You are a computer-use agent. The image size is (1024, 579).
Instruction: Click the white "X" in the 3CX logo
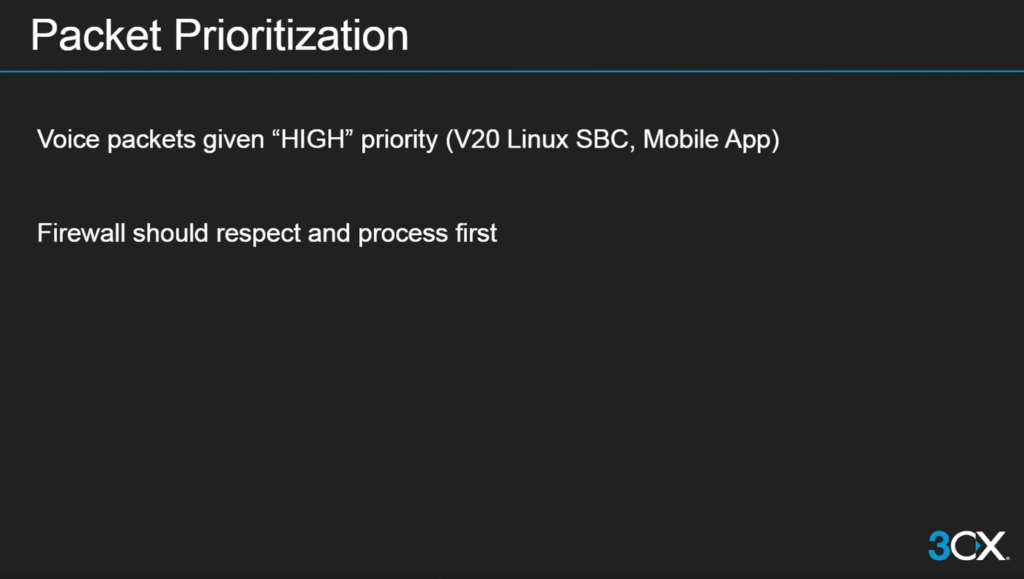990,546
